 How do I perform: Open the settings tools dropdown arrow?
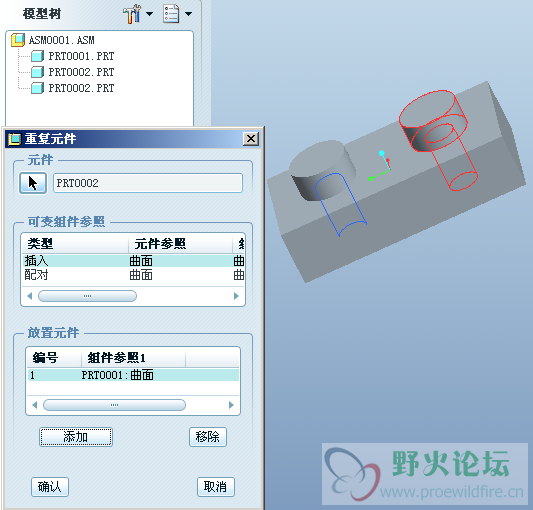click(x=149, y=14)
